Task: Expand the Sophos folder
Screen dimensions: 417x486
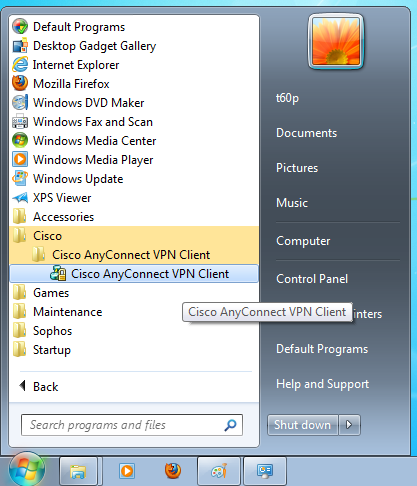Action: (134, 331)
